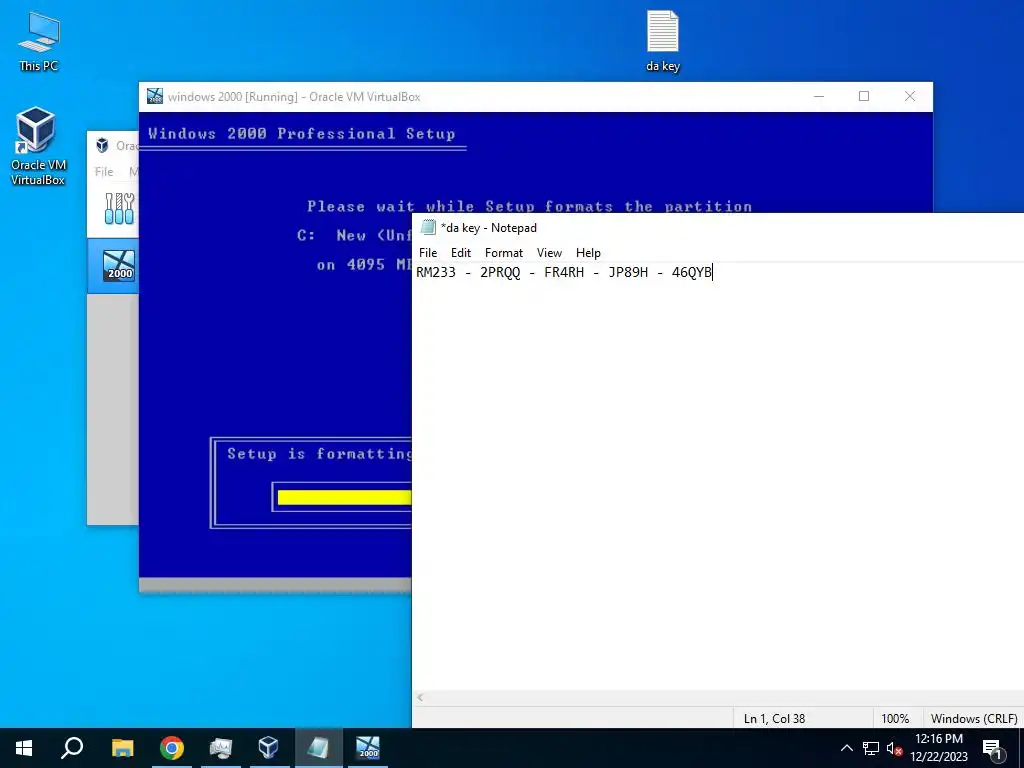This screenshot has width=1024, height=768.
Task: Click Windows (CRLF) status bar entry
Action: pos(973,718)
